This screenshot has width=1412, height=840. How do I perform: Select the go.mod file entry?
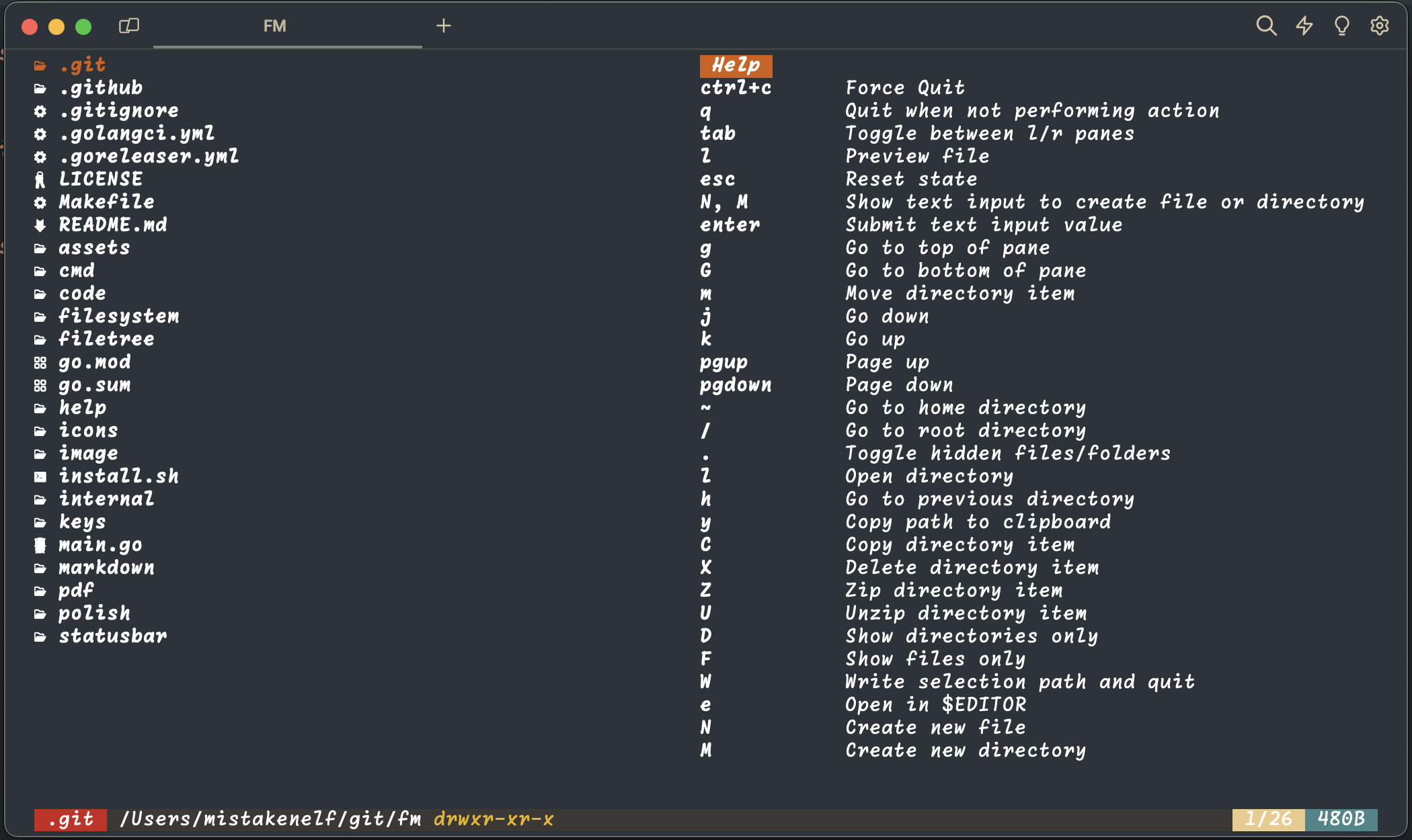tap(95, 362)
